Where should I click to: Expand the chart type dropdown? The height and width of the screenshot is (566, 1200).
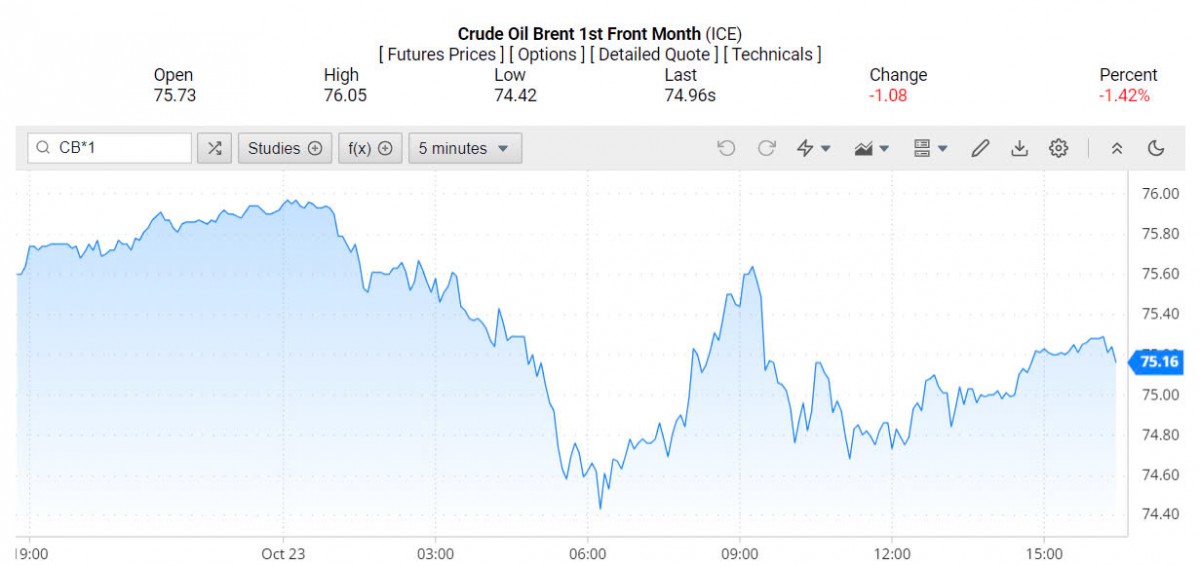click(x=872, y=148)
